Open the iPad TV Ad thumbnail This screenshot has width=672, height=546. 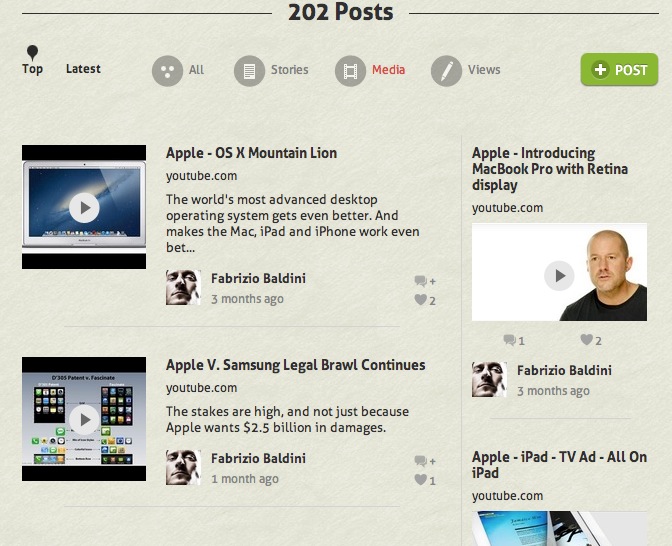click(x=559, y=528)
